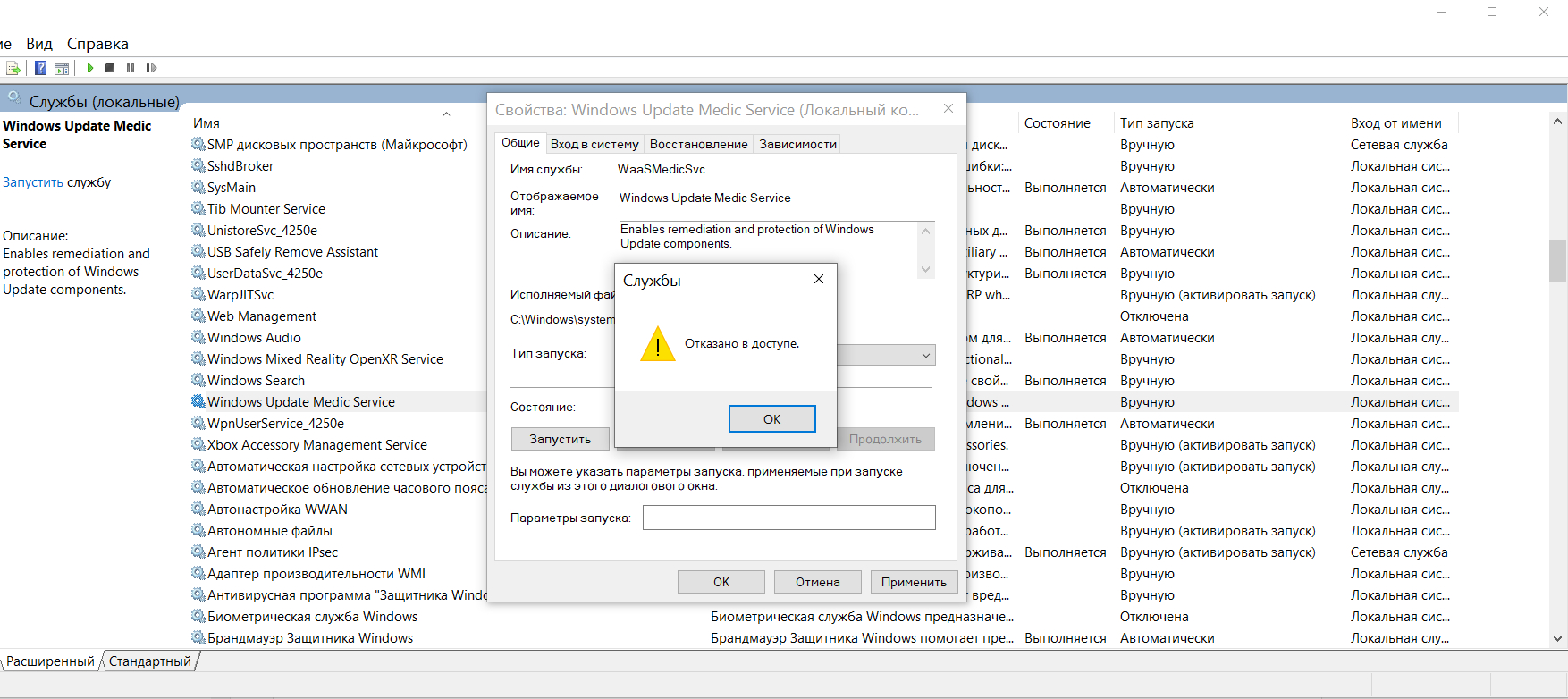Click the services list scroll-down arrow

[x=1558, y=638]
